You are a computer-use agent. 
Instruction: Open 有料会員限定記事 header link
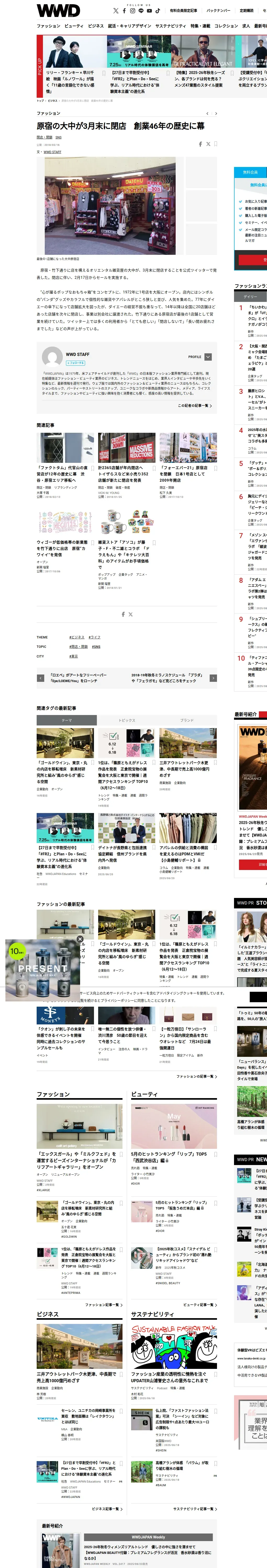183,11
